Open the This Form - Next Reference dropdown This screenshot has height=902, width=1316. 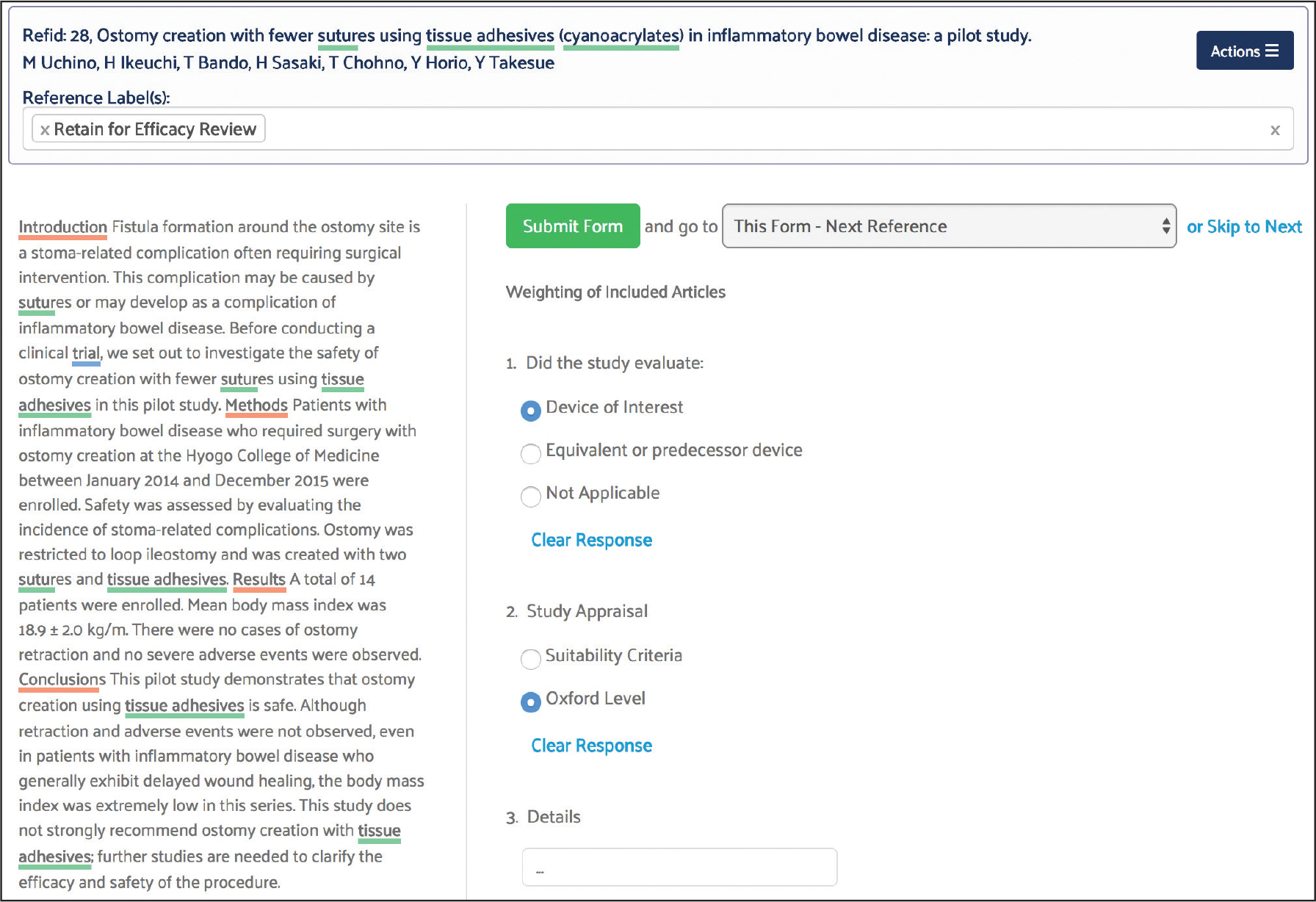[x=947, y=226]
